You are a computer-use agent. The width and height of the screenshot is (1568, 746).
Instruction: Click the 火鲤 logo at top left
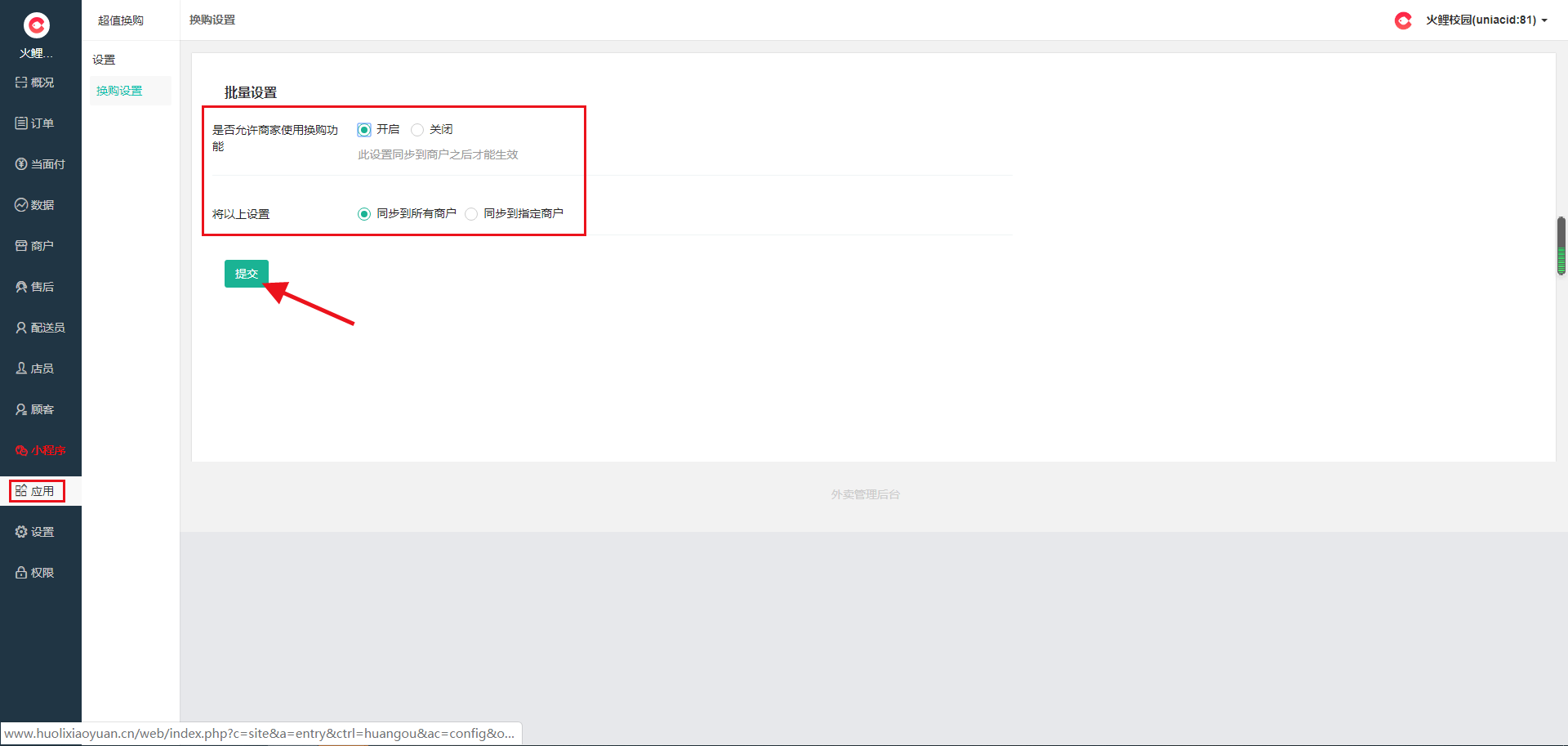[37, 26]
